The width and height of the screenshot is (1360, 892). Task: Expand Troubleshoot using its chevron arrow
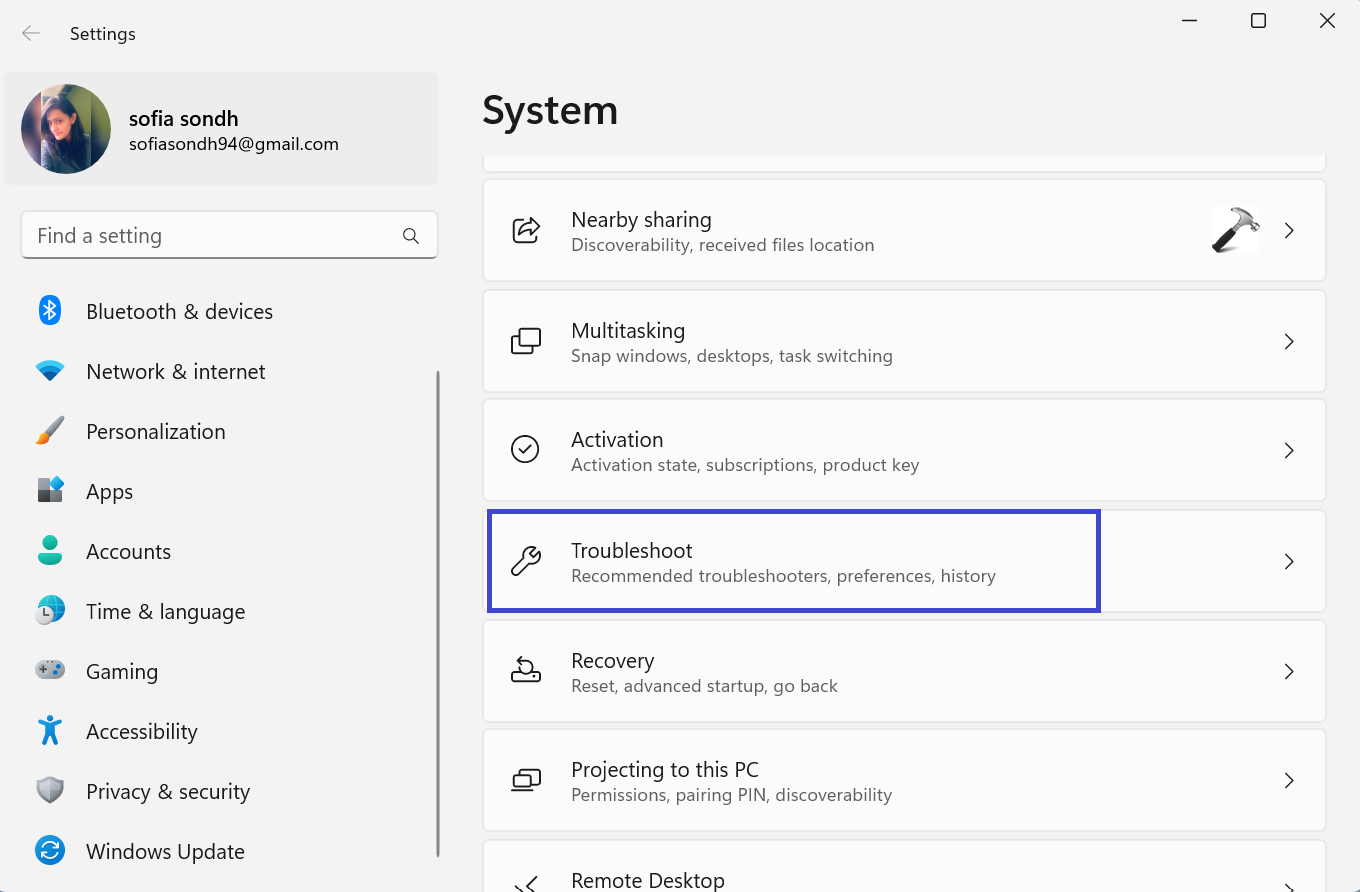pyautogui.click(x=1289, y=561)
